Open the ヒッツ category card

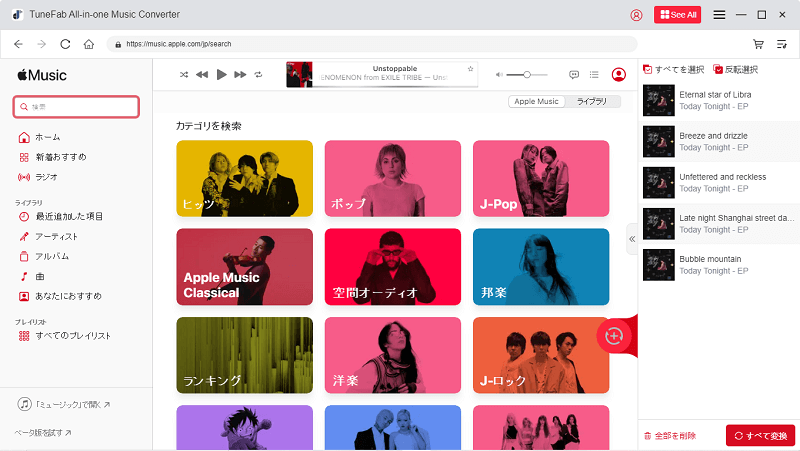click(244, 179)
